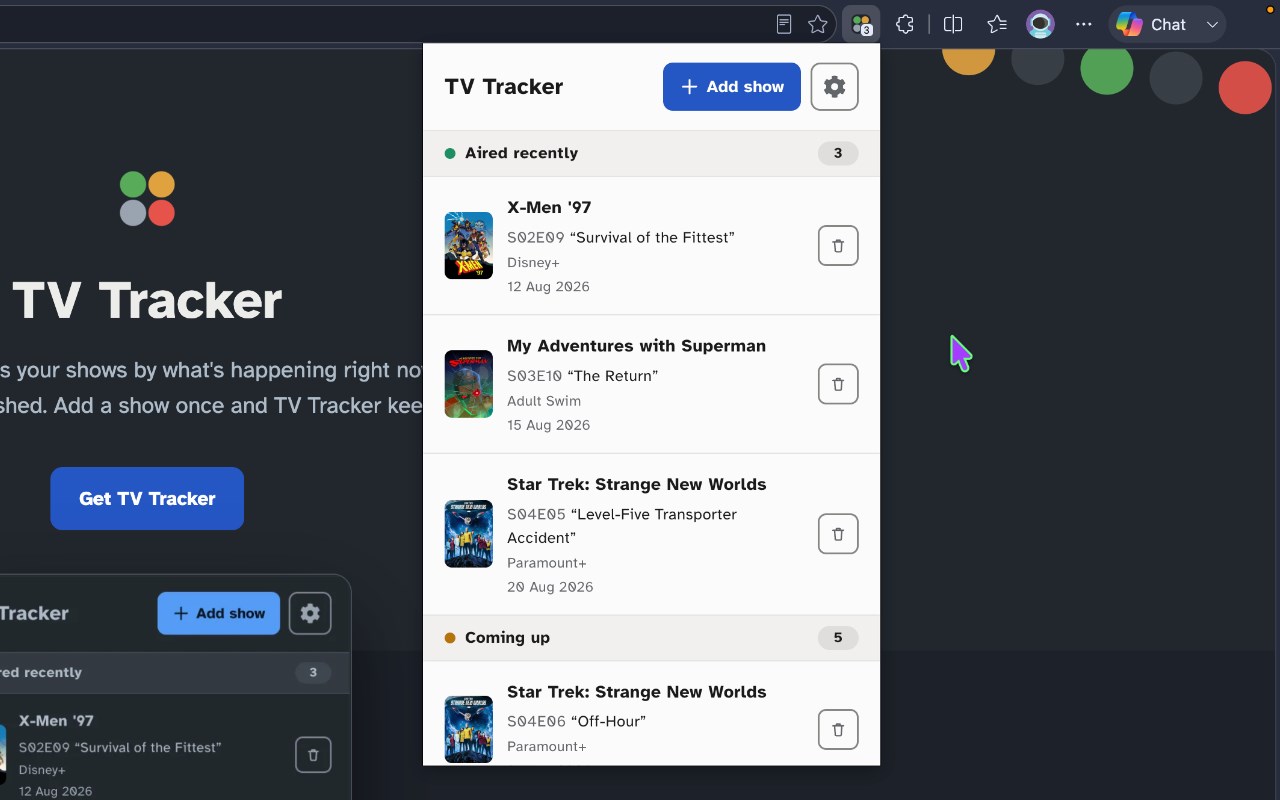Open the browser's three-dot settings menu
Screen dimensions: 1280x800
click(1084, 25)
